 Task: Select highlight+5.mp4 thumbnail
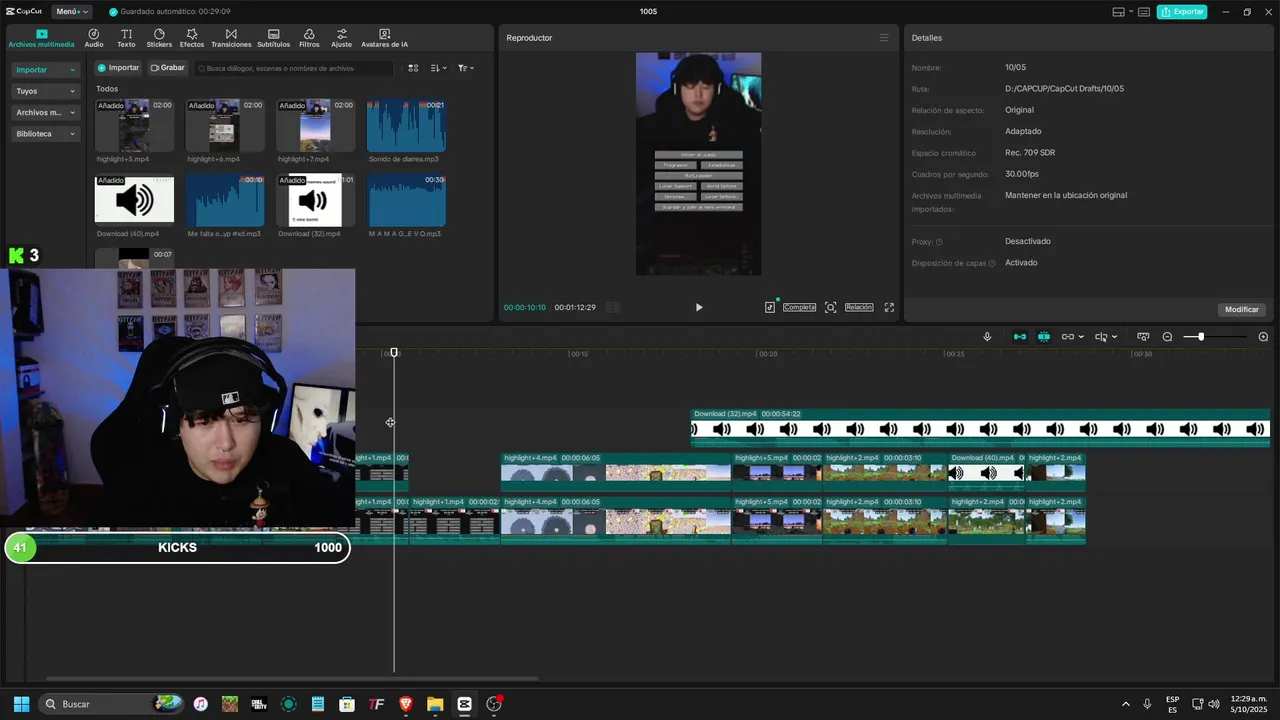click(x=134, y=125)
